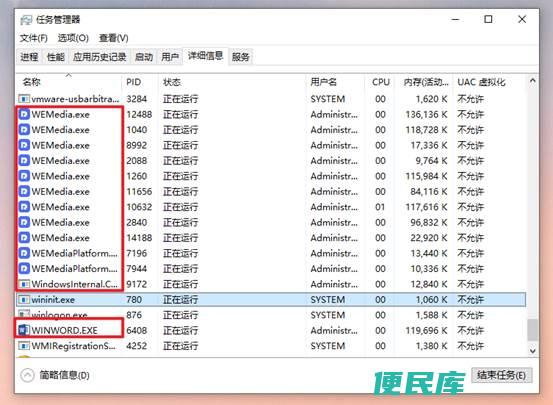
Task: Click the vertical scrollbar thumb
Action: 533,330
